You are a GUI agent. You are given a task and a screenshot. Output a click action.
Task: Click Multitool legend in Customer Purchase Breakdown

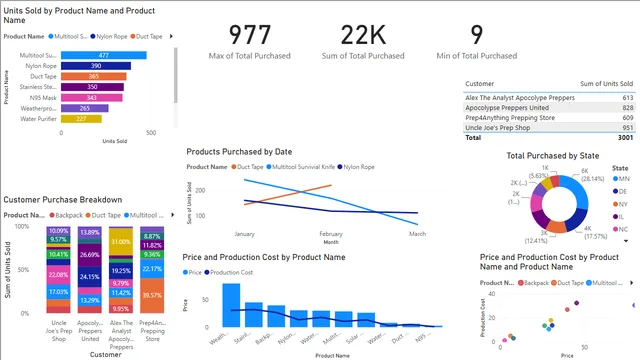coord(144,215)
